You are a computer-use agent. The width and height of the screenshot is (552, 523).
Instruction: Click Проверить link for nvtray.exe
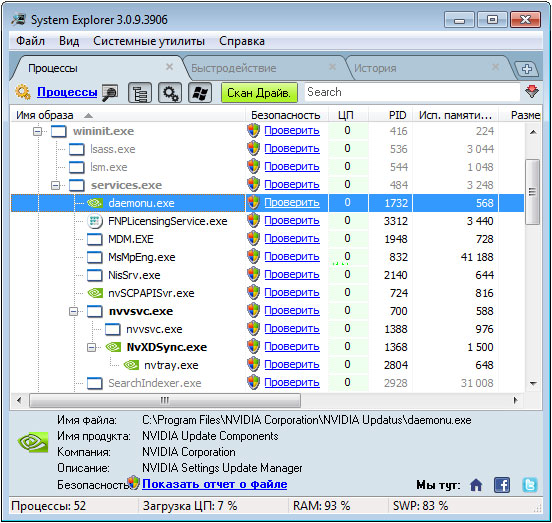pos(292,365)
